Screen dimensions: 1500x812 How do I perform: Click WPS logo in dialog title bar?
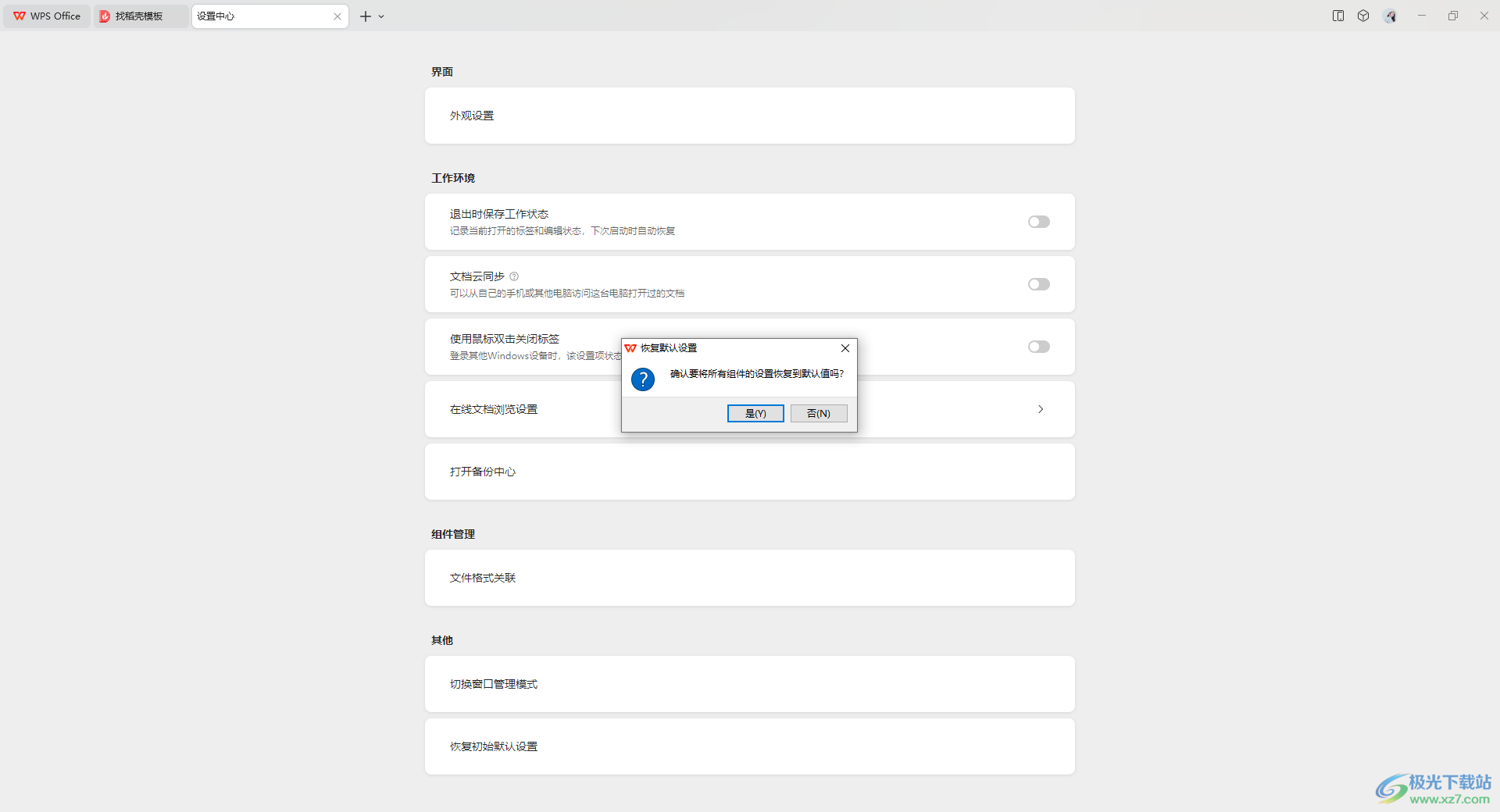click(631, 348)
